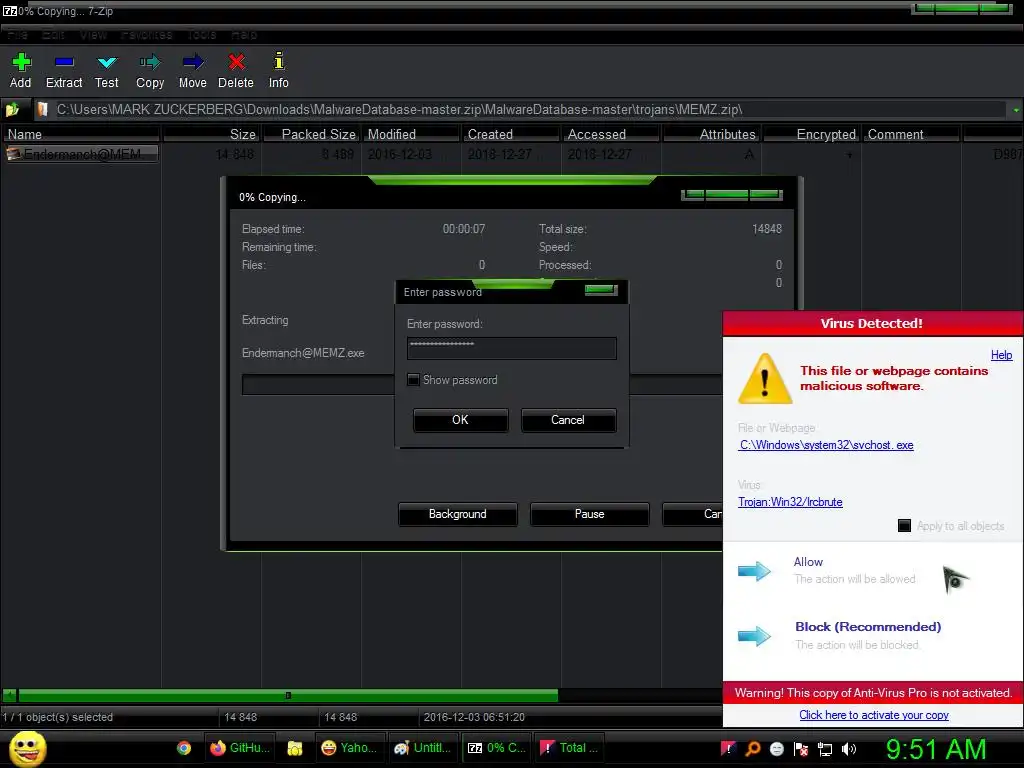This screenshot has width=1024, height=768.
Task: Open the C:\Windows\system32\svchost.exe link
Action: [825, 445]
